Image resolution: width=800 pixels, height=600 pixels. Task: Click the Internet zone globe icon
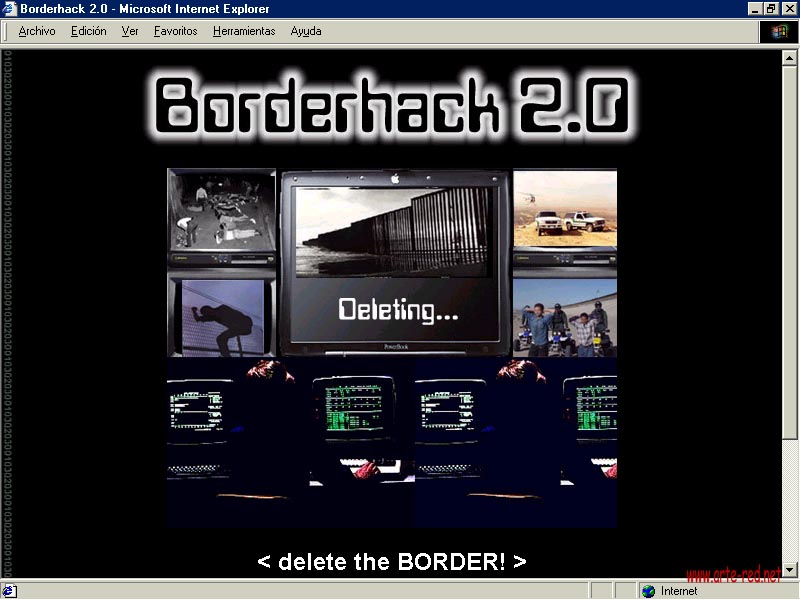click(648, 591)
